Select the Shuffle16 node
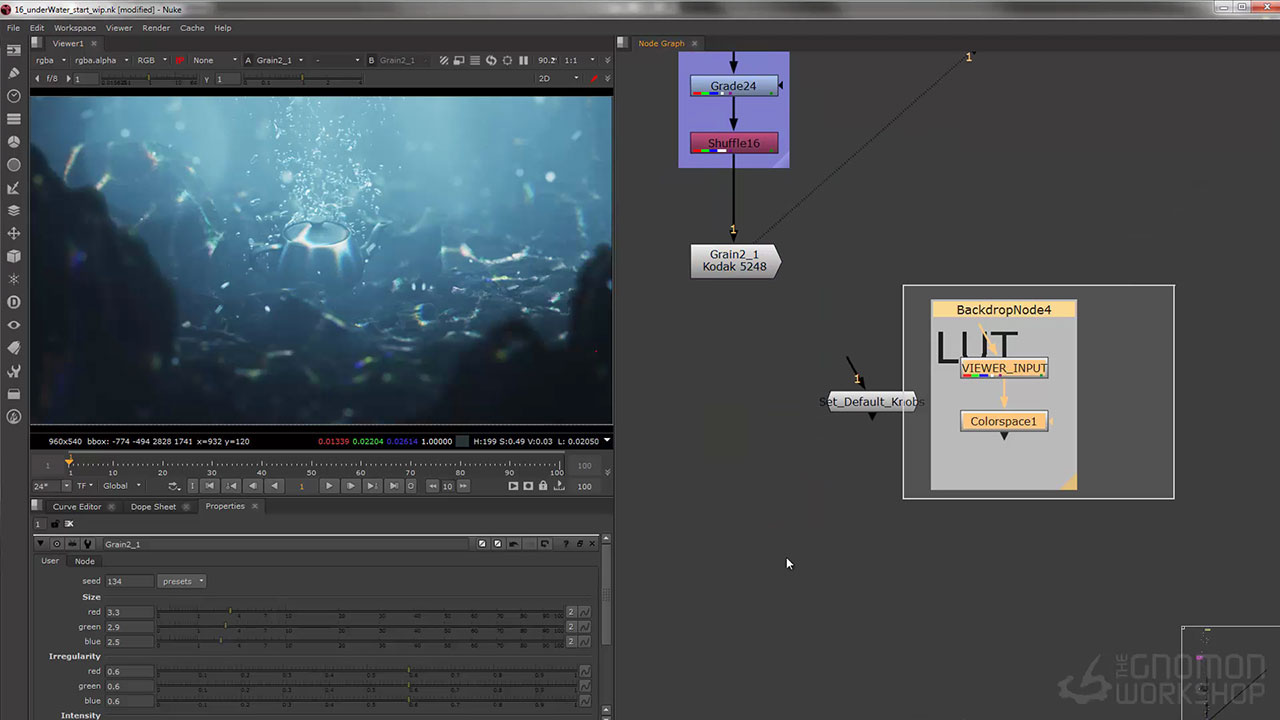 click(734, 143)
